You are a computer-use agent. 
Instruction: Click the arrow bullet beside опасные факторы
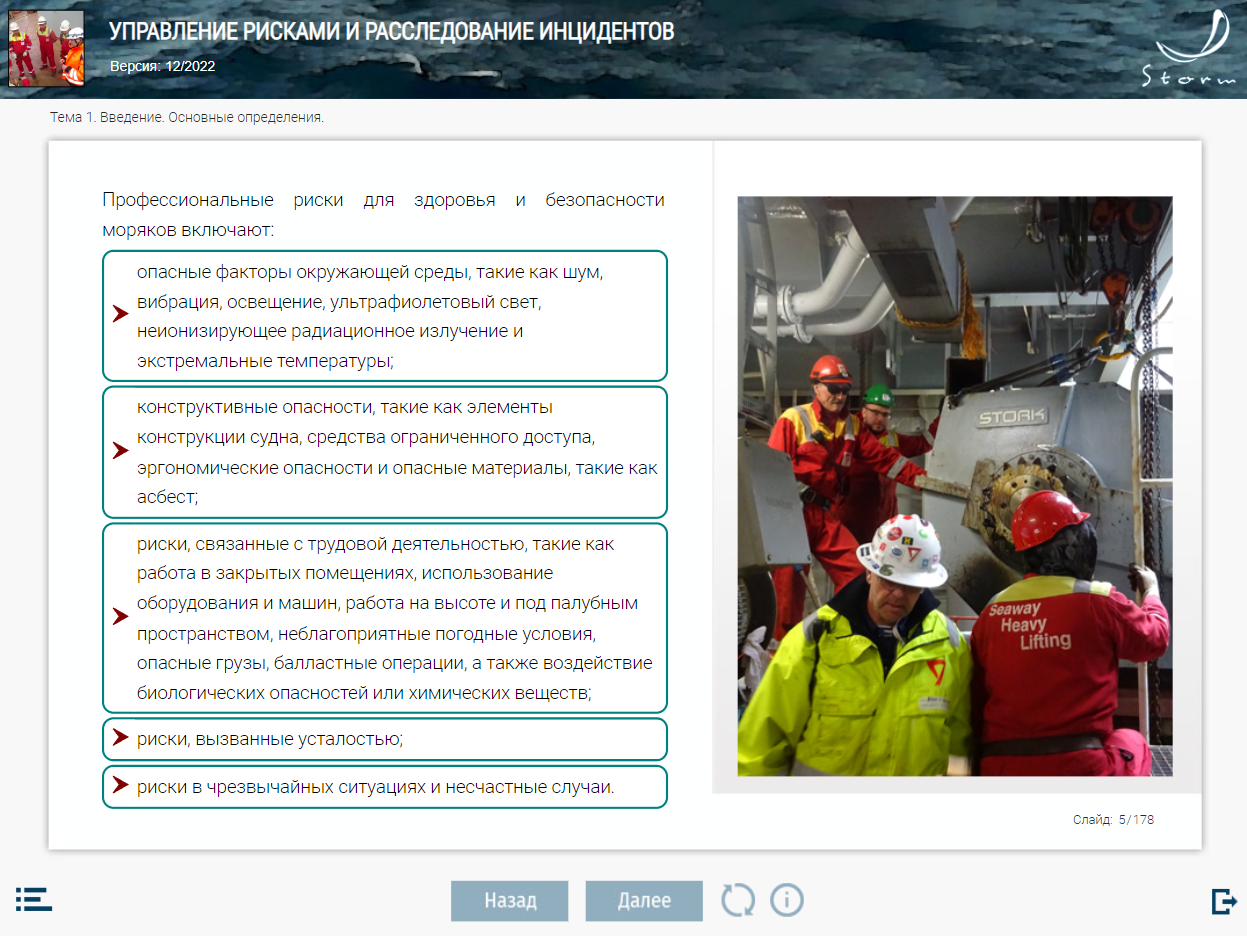(x=121, y=314)
